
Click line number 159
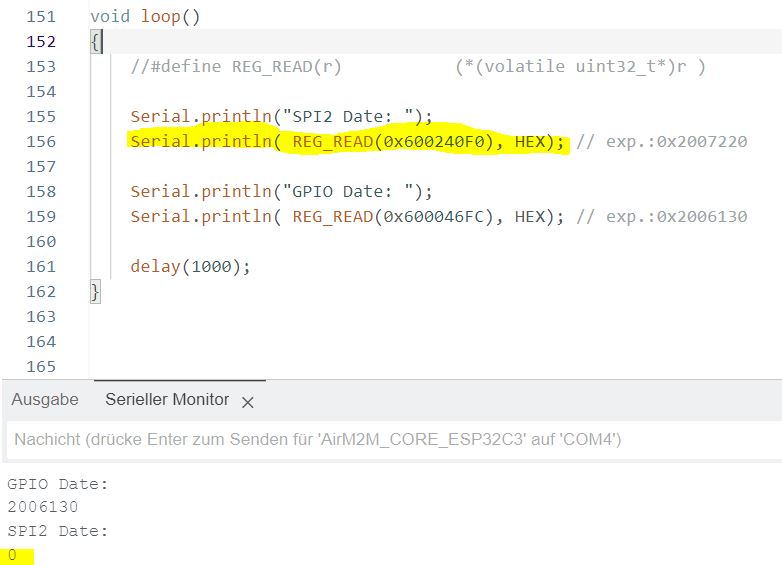[41, 216]
